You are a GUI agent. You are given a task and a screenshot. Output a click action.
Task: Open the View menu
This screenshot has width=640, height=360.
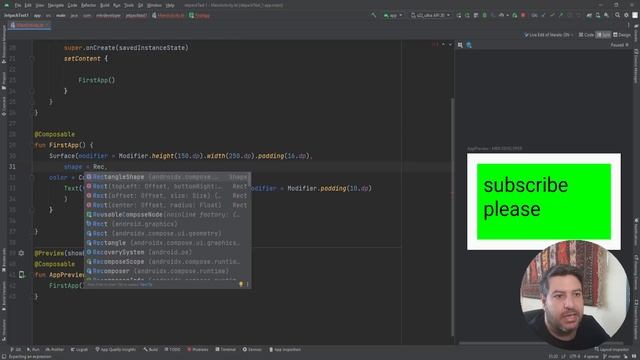point(39,5)
